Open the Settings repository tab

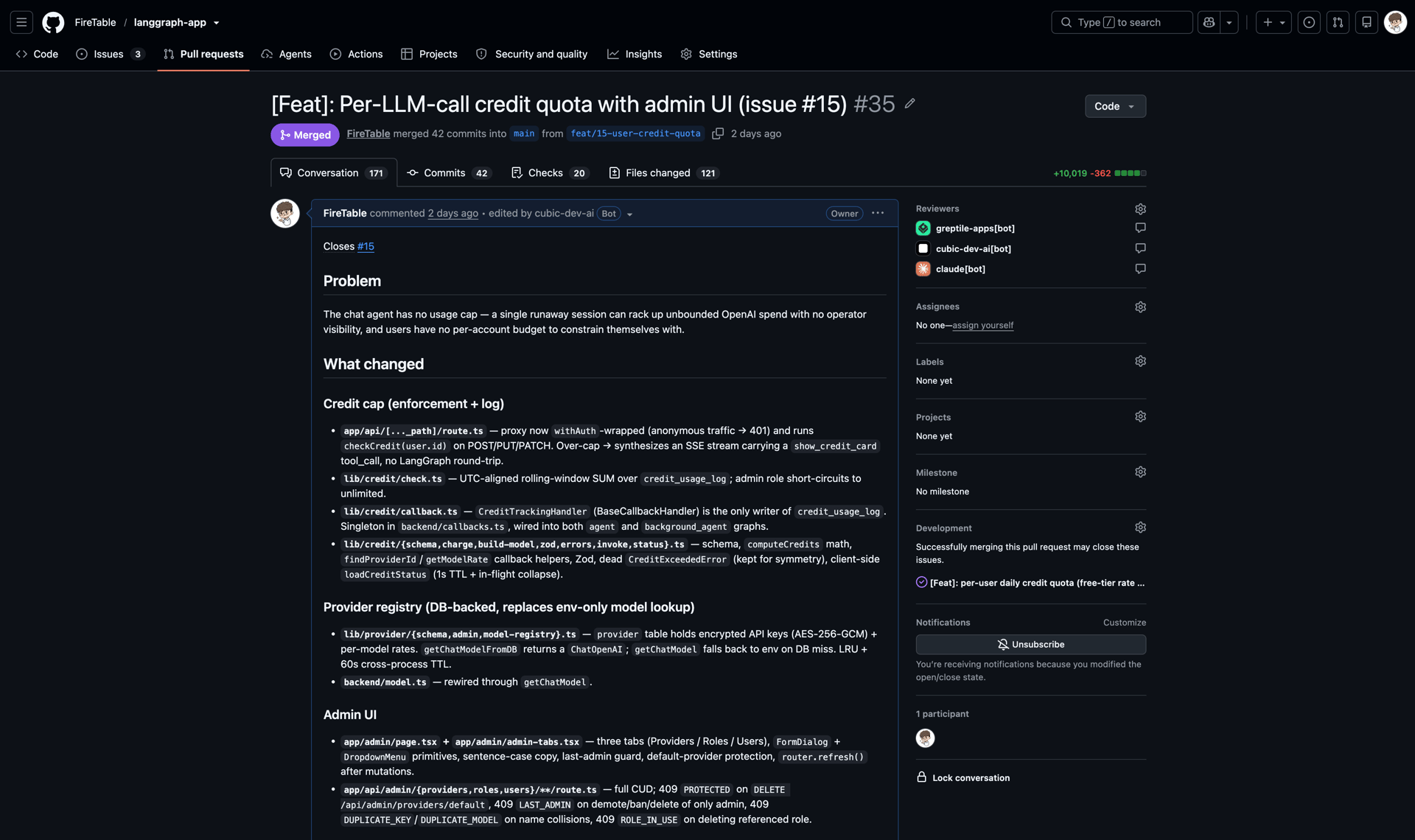point(709,54)
